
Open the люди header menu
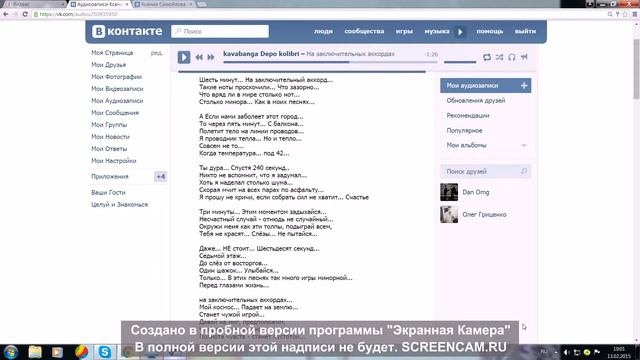coord(323,31)
